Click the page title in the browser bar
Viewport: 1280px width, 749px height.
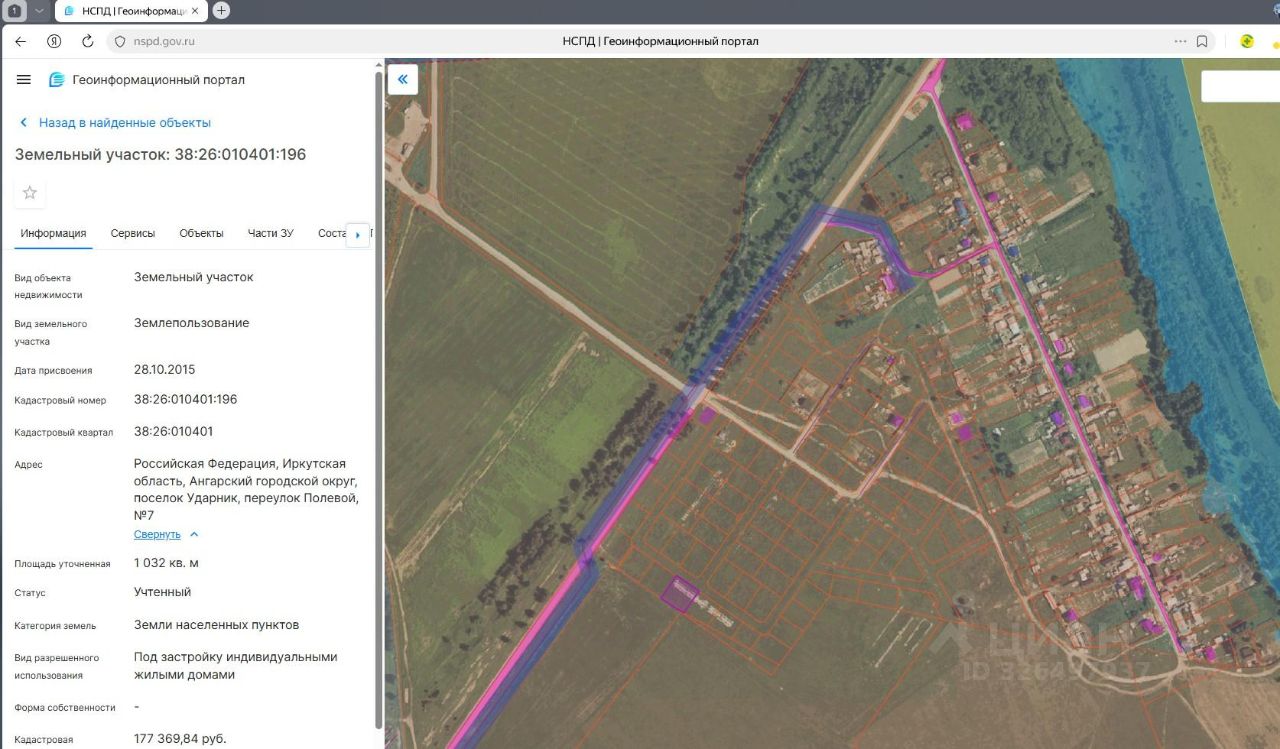click(x=661, y=41)
